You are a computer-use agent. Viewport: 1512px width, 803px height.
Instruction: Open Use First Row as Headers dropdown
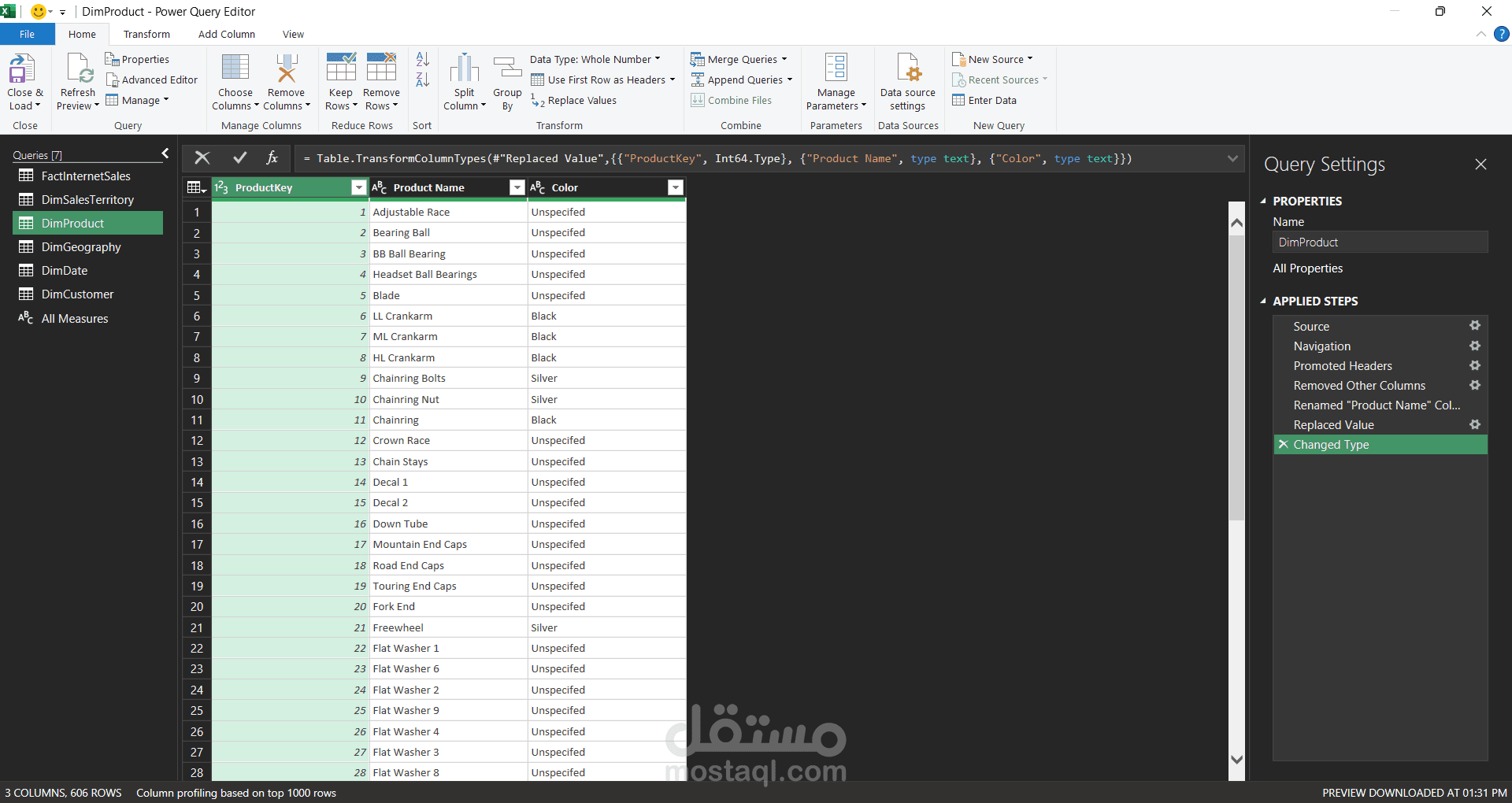[603, 80]
